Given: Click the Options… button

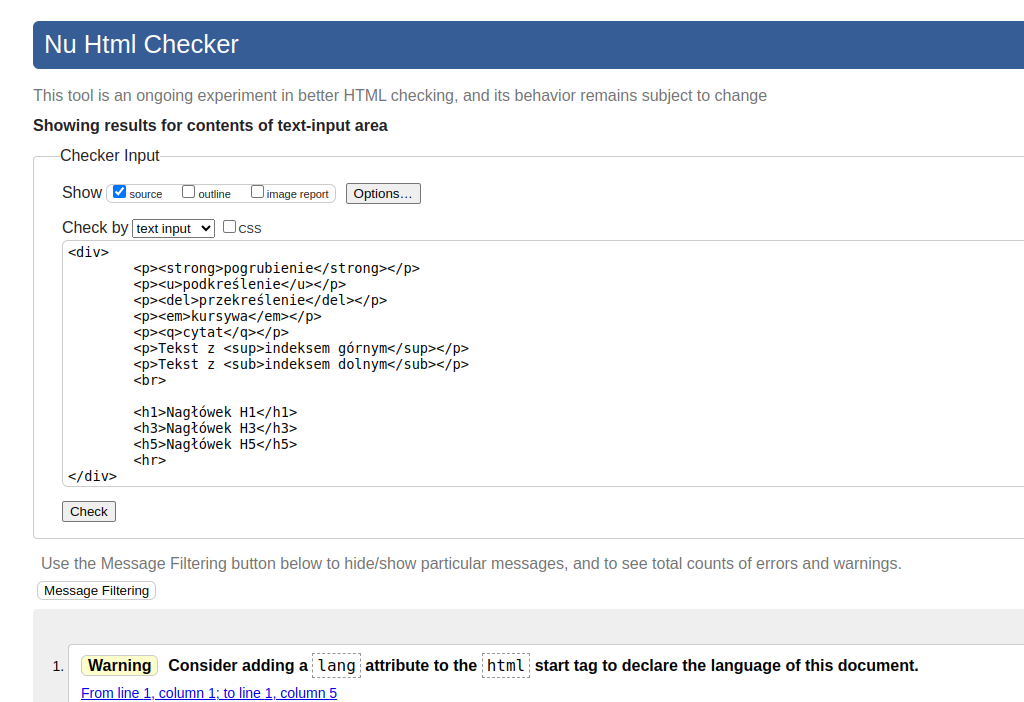Looking at the screenshot, I should 383,193.
